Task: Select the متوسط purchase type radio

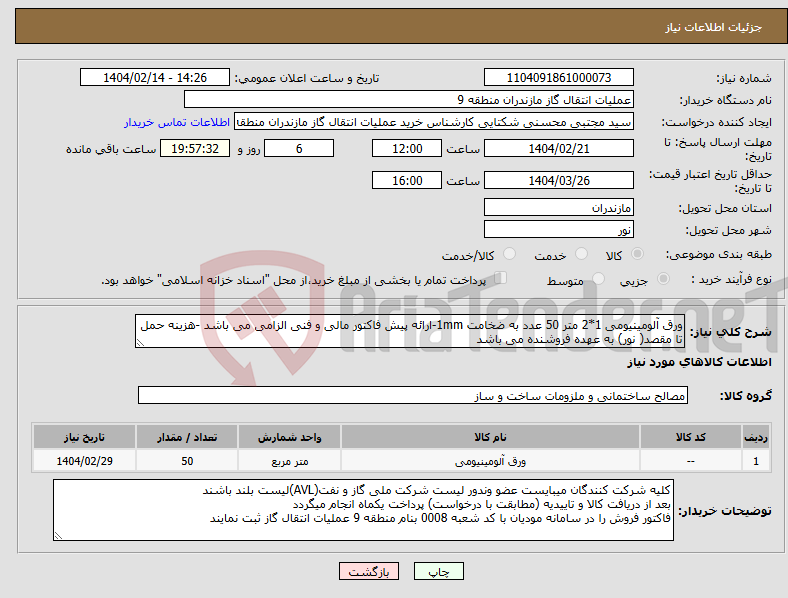Action: coord(599,278)
